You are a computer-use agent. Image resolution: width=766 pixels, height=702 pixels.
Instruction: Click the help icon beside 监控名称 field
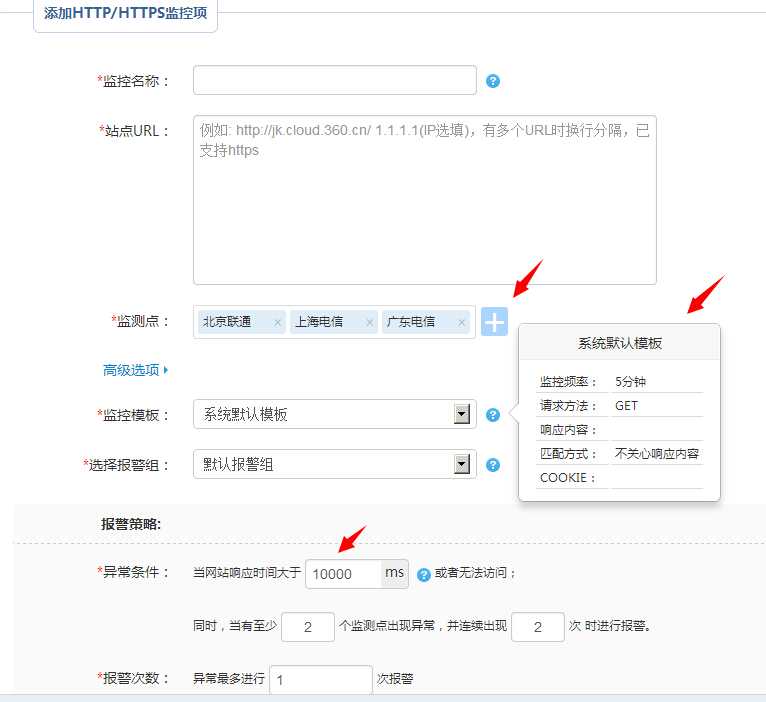point(492,81)
